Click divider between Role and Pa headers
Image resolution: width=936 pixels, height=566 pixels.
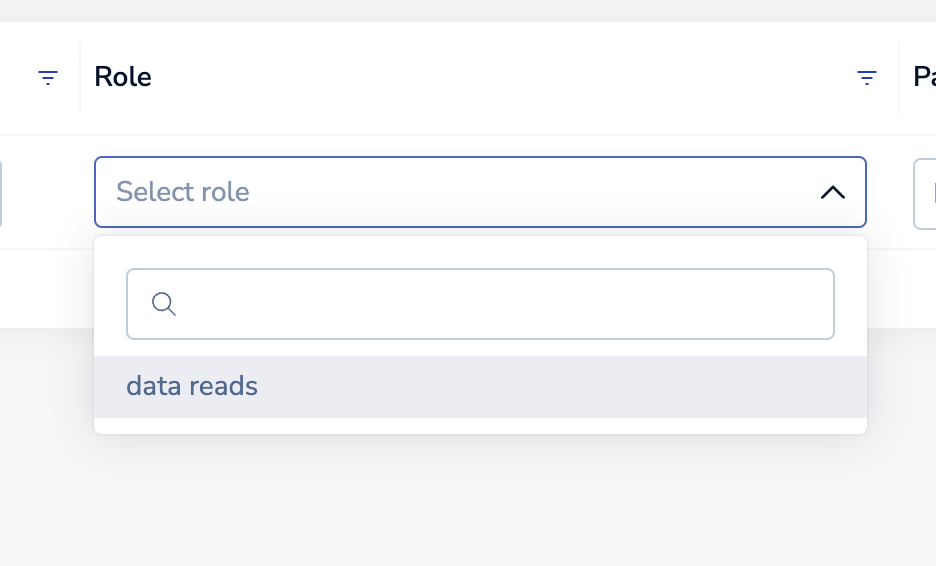pos(899,77)
